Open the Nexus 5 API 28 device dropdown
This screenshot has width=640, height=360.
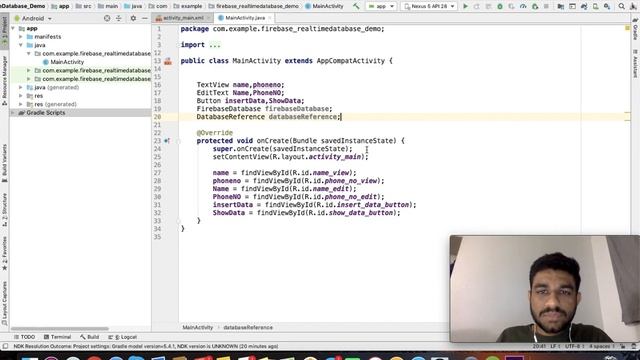(429, 6)
